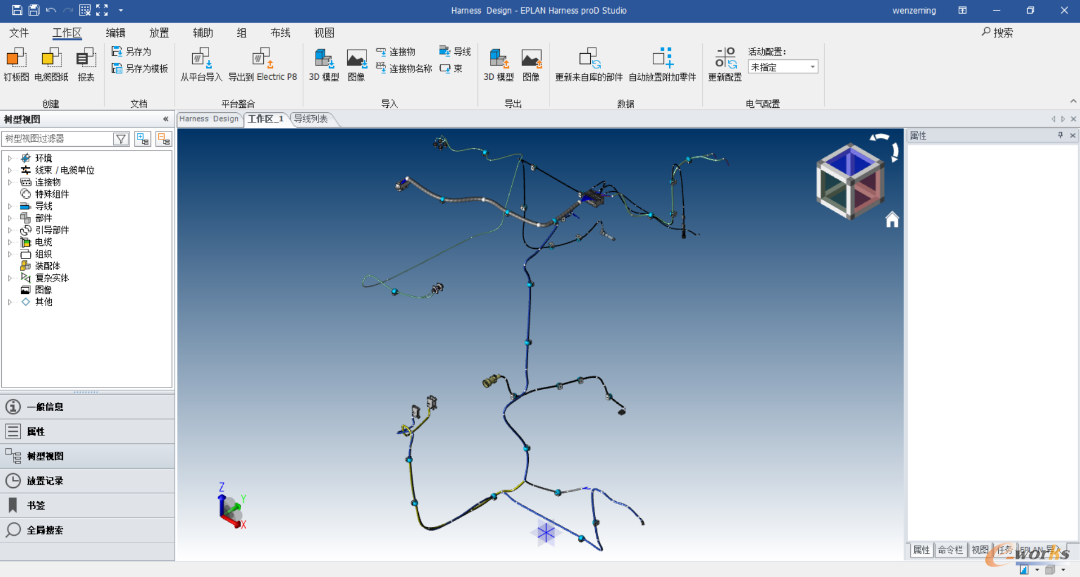Click the Save All icon in title bar
This screenshot has height=577, width=1080.
coord(34,10)
